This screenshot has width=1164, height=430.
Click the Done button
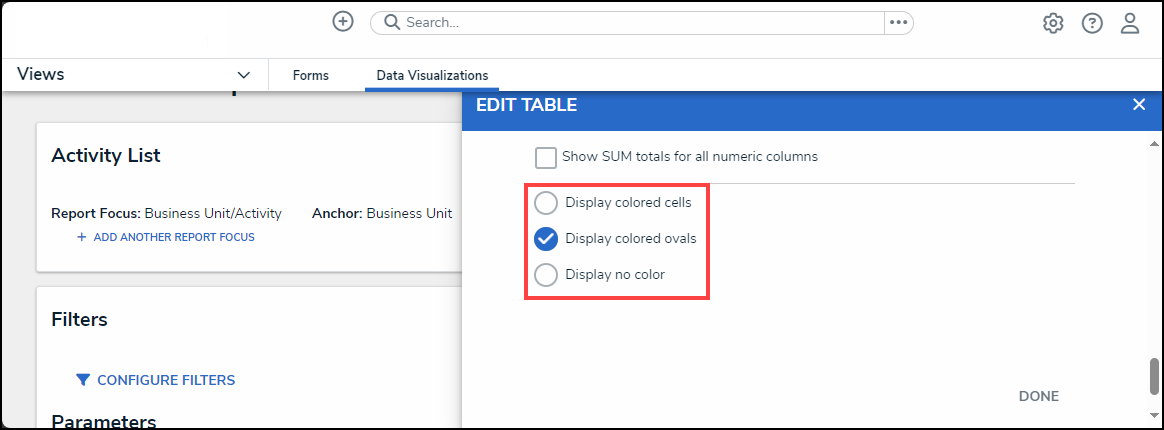point(1038,396)
